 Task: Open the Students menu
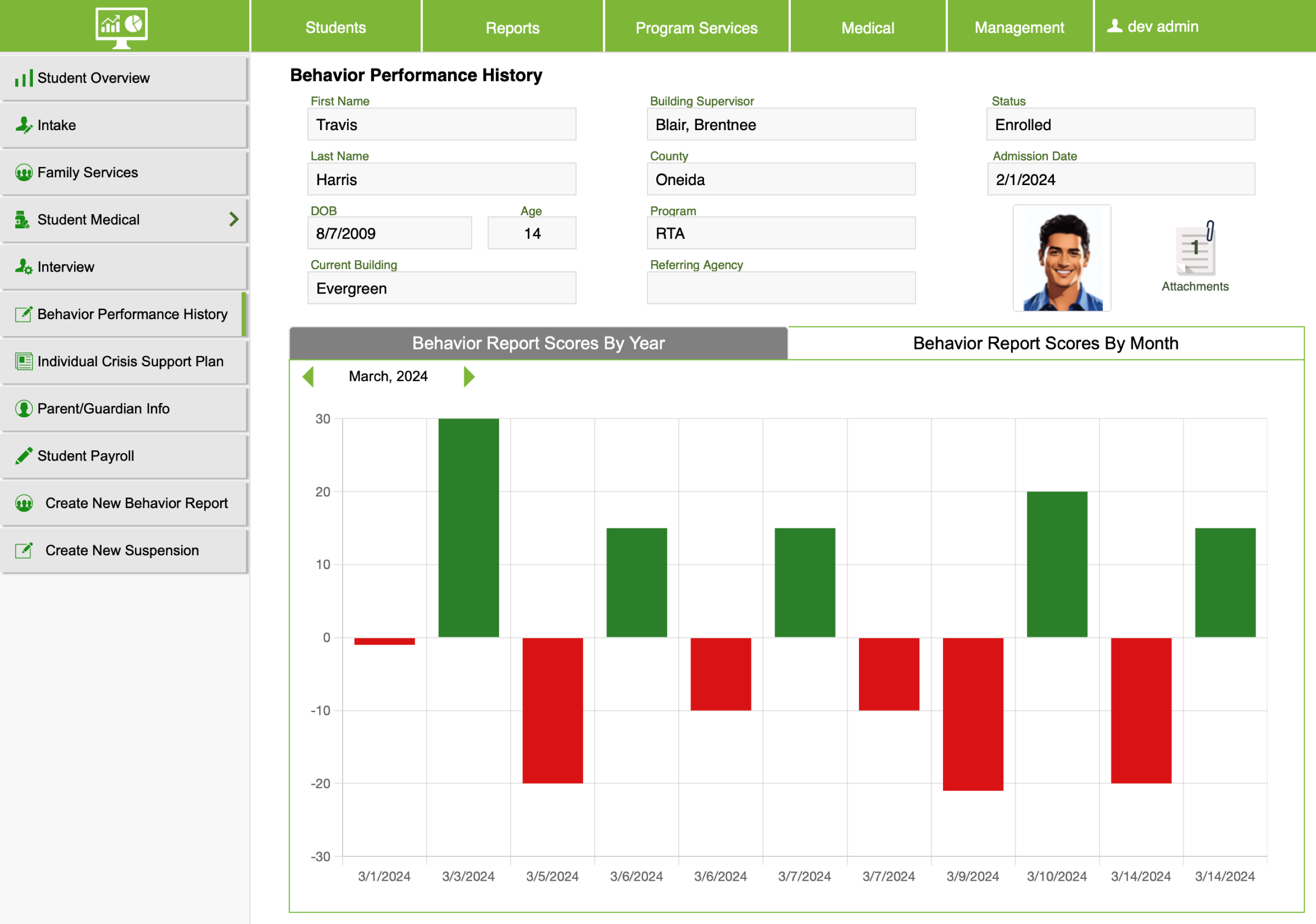336,27
